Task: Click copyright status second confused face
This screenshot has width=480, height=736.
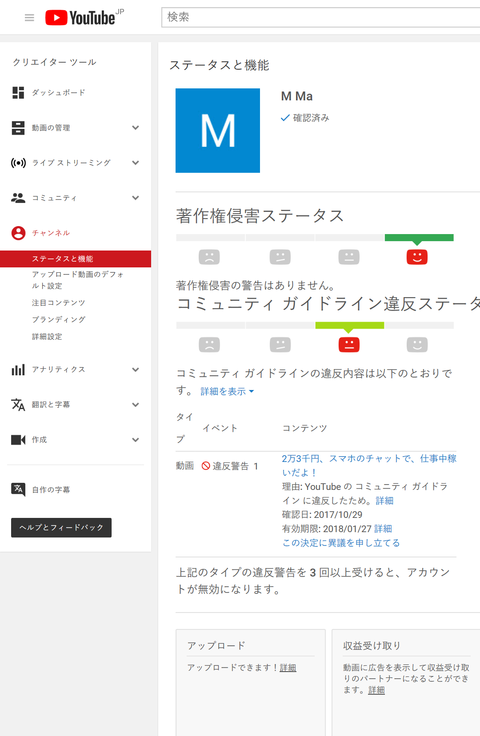Action: (x=280, y=257)
